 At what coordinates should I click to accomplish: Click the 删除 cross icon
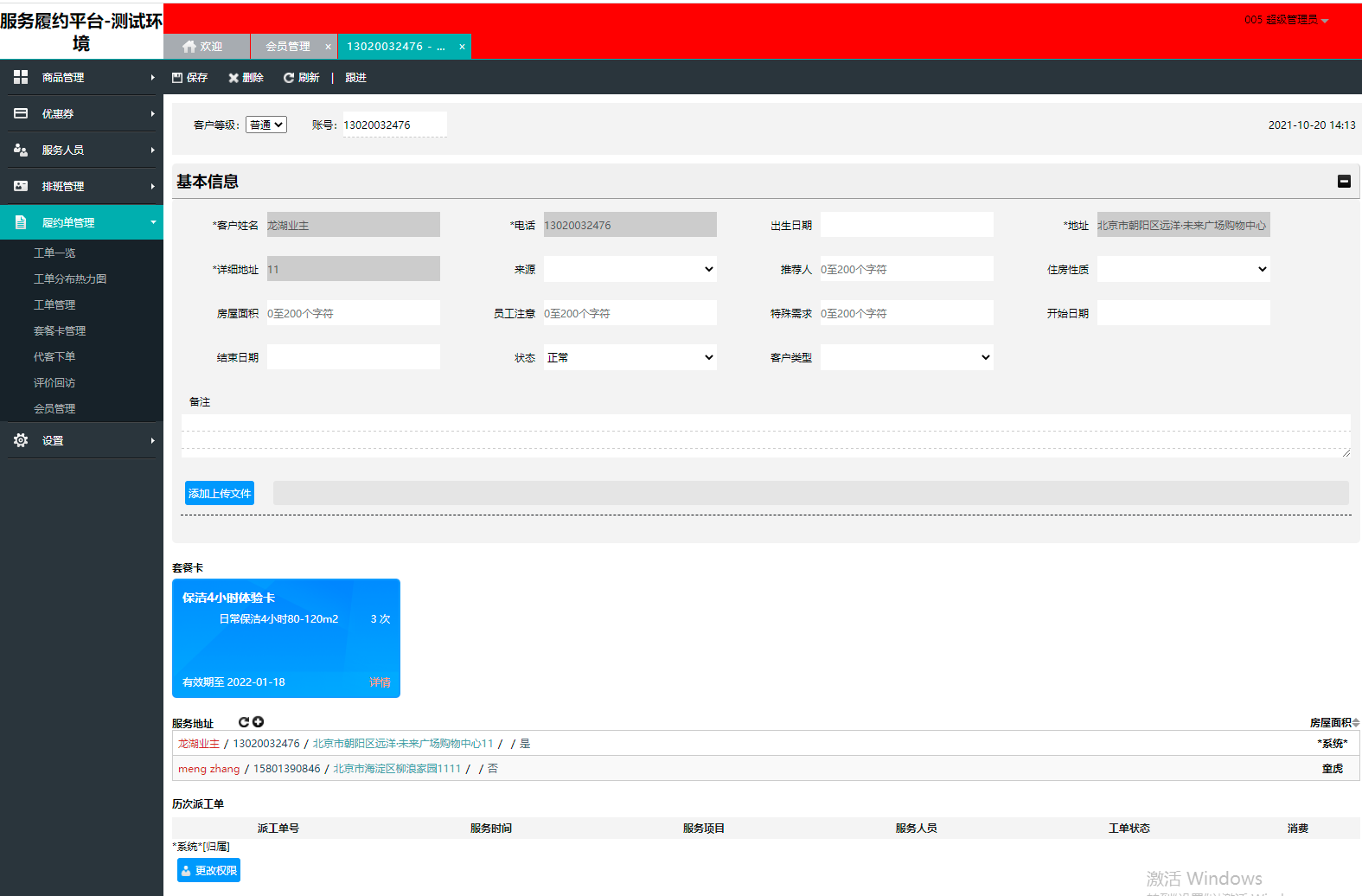233,78
